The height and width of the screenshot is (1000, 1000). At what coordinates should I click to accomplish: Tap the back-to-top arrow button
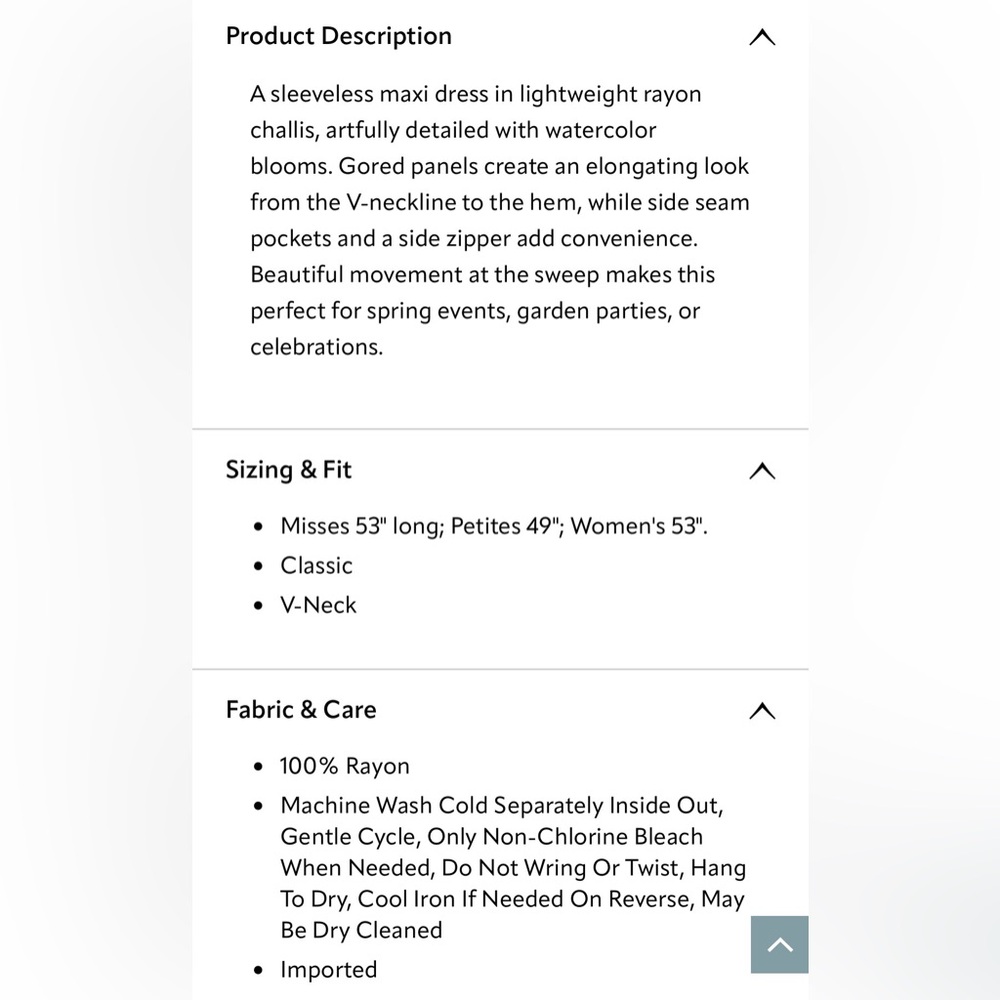point(779,945)
